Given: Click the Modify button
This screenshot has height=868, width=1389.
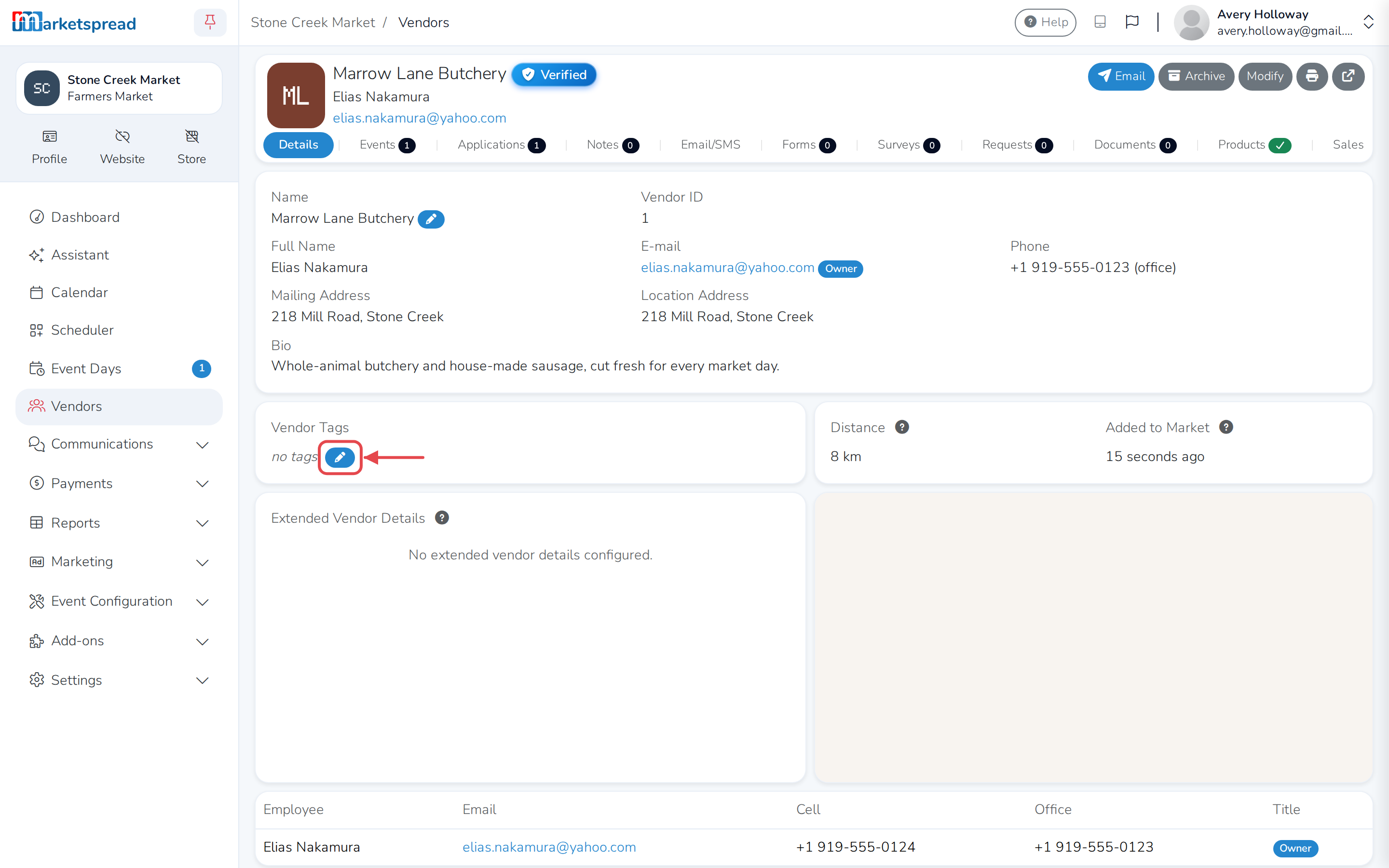Looking at the screenshot, I should (1265, 76).
